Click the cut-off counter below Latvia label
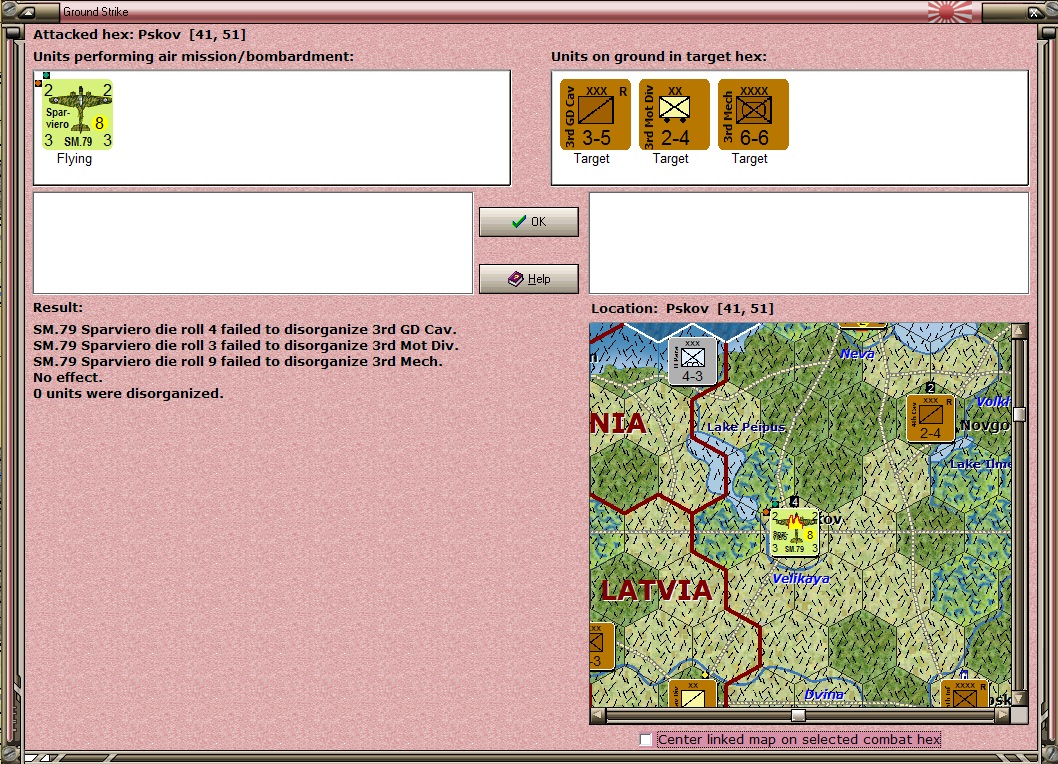The width and height of the screenshot is (1058, 764). (601, 647)
